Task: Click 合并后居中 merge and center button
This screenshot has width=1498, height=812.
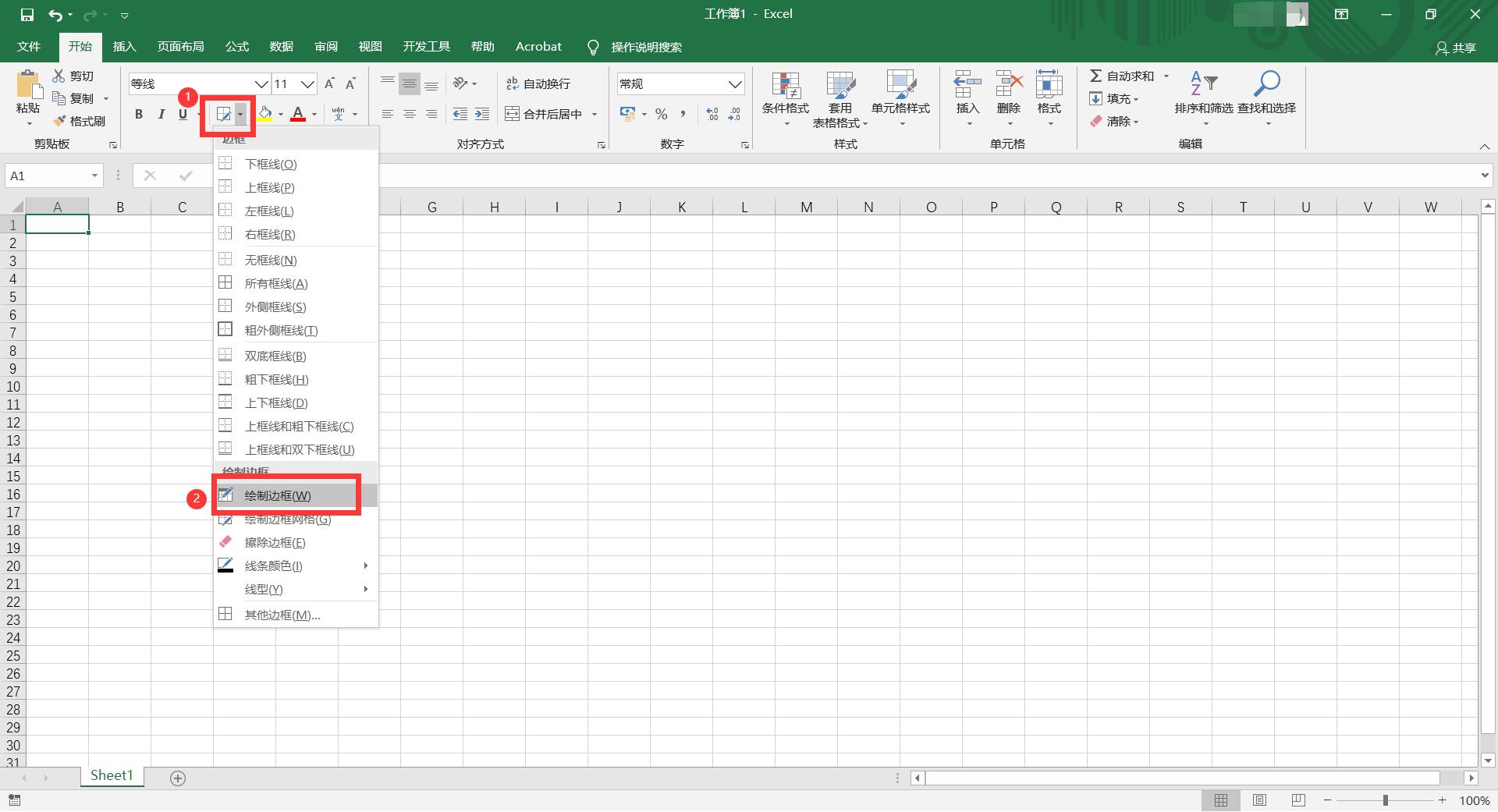Action: pyautogui.click(x=544, y=115)
